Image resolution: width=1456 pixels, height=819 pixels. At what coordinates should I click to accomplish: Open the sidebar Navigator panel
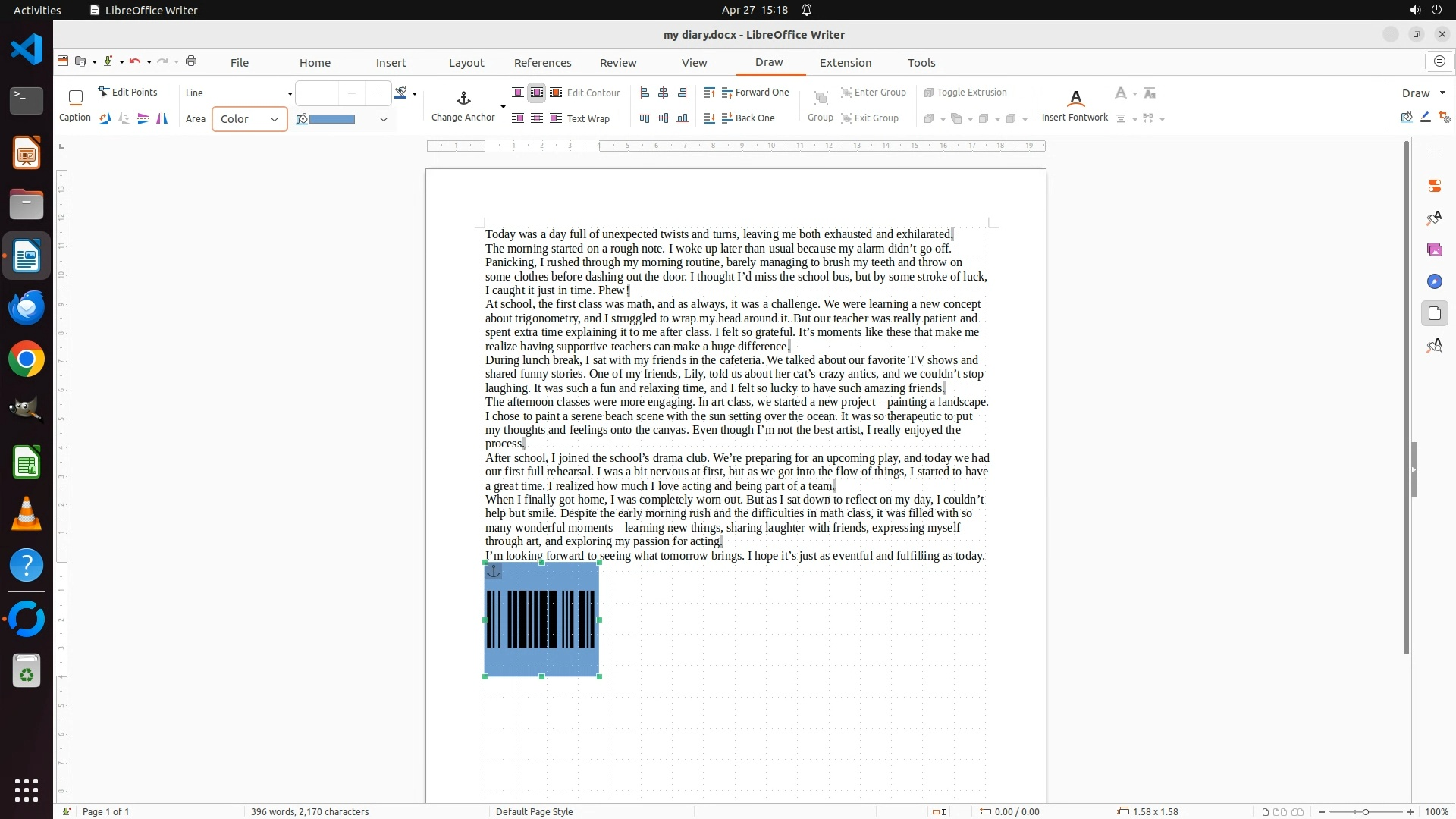tap(1434, 281)
